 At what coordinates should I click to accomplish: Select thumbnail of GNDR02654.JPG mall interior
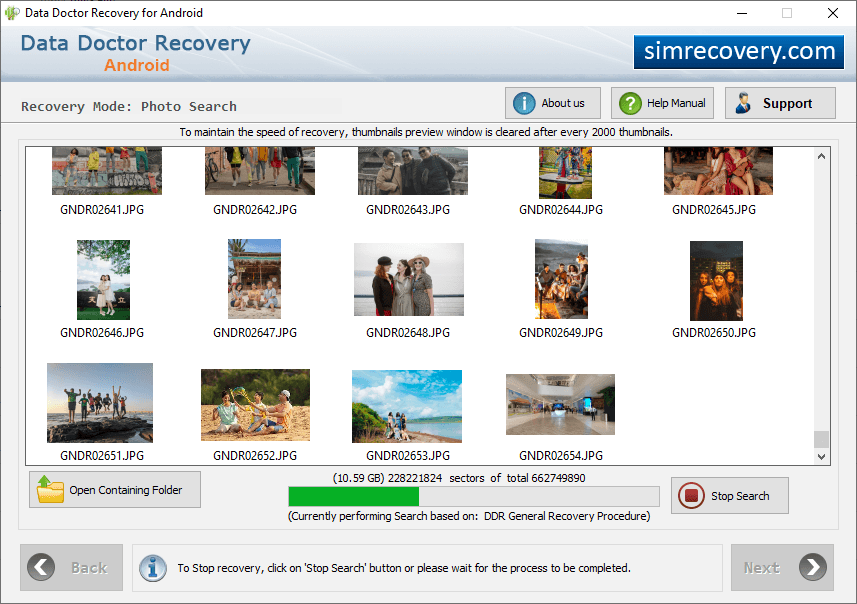coord(560,404)
